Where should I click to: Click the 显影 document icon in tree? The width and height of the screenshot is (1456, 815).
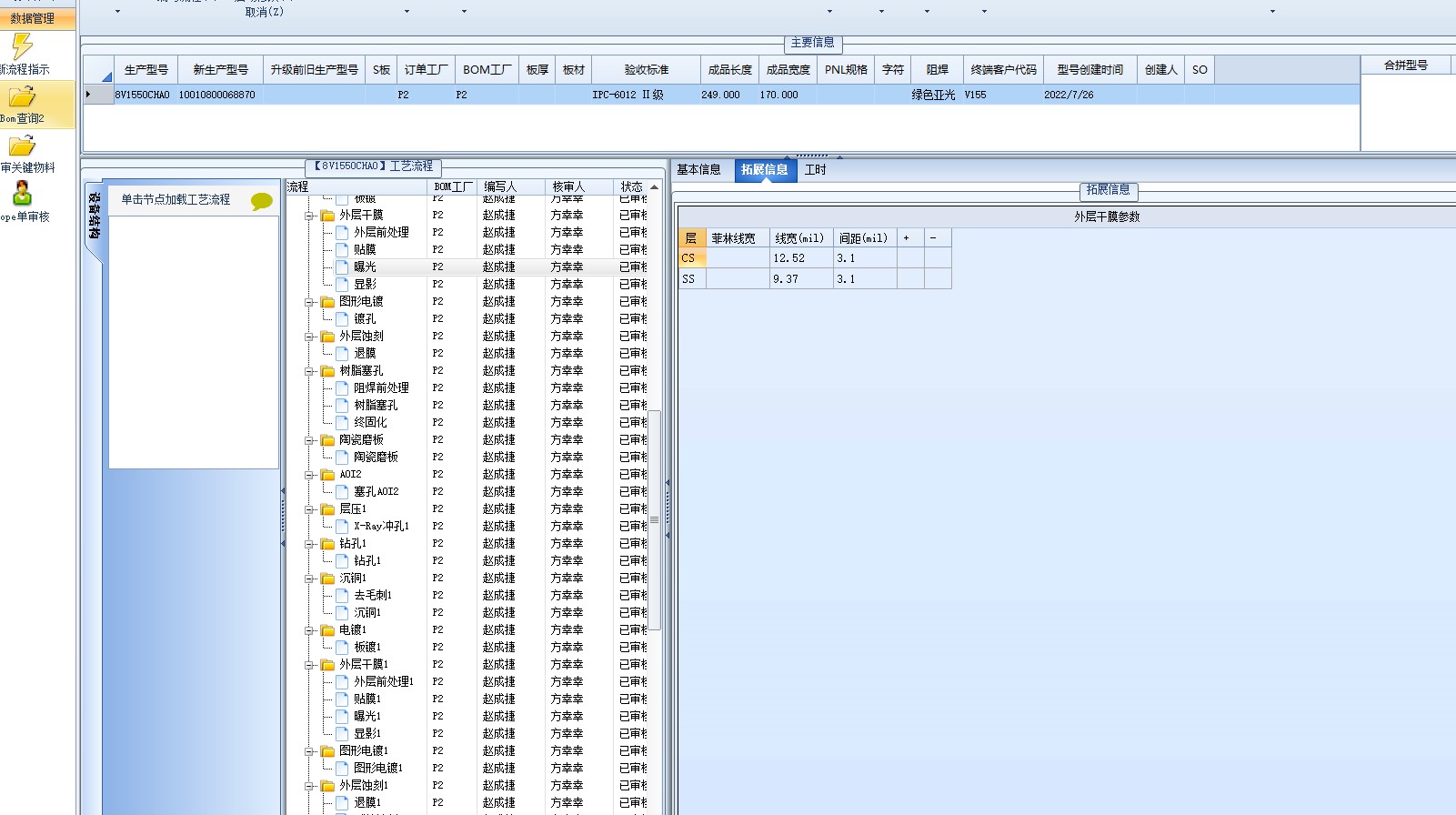click(342, 285)
